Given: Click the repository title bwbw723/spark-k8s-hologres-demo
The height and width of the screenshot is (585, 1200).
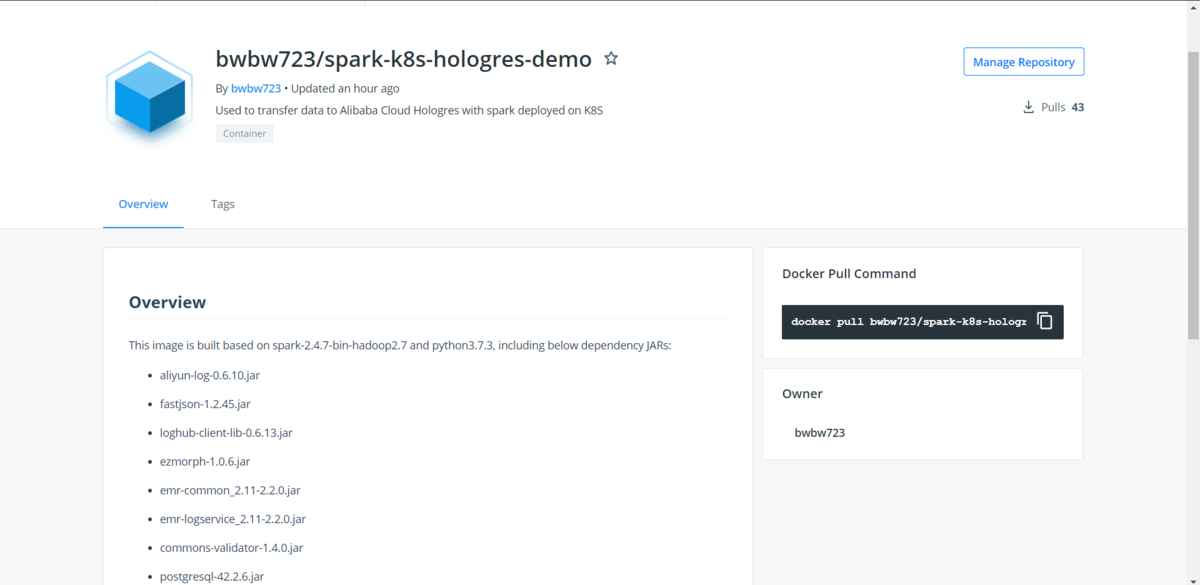Looking at the screenshot, I should click(x=404, y=59).
